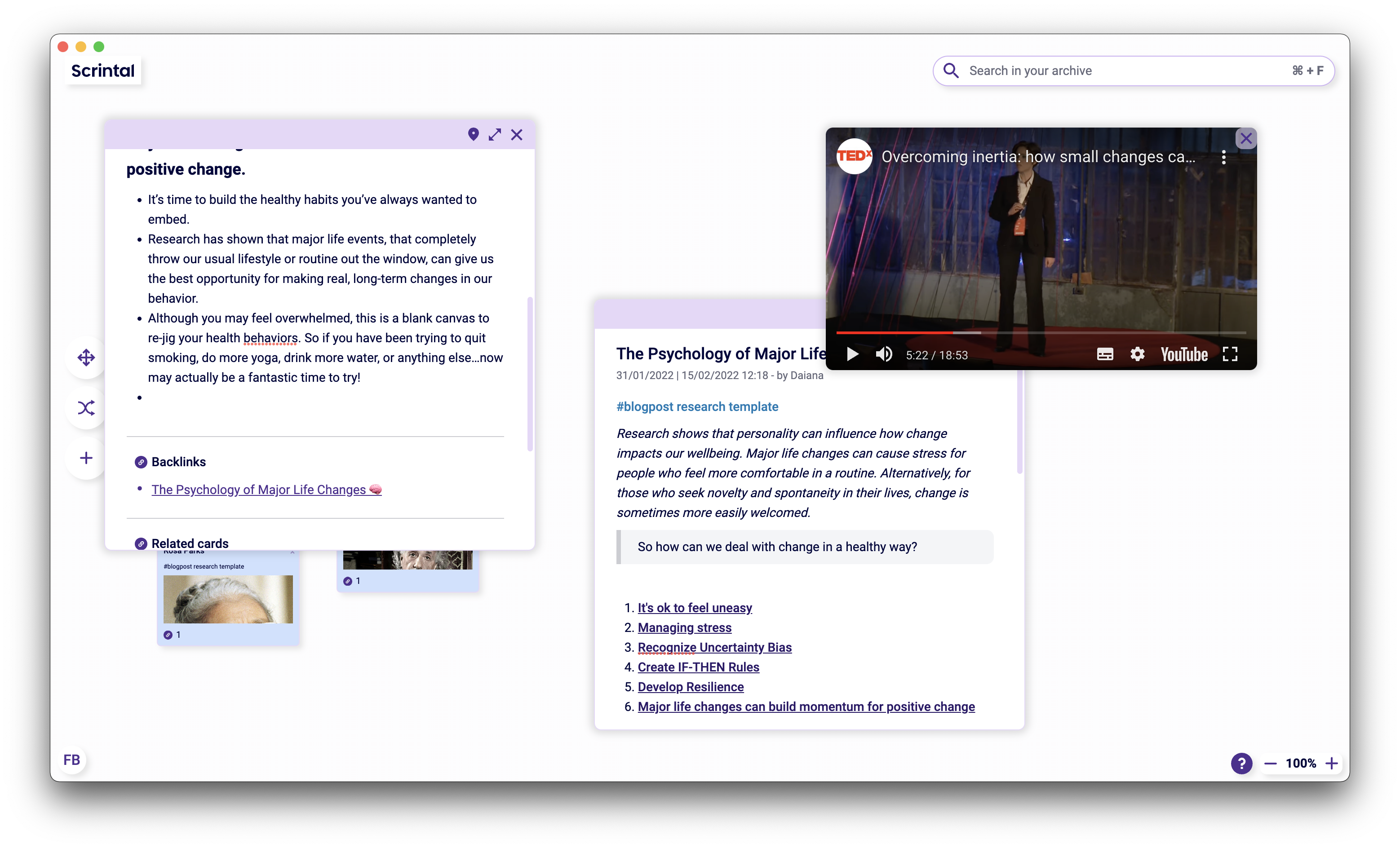The height and width of the screenshot is (848, 1400).
Task: Click the shuffle icon in sidebar
Action: (86, 408)
